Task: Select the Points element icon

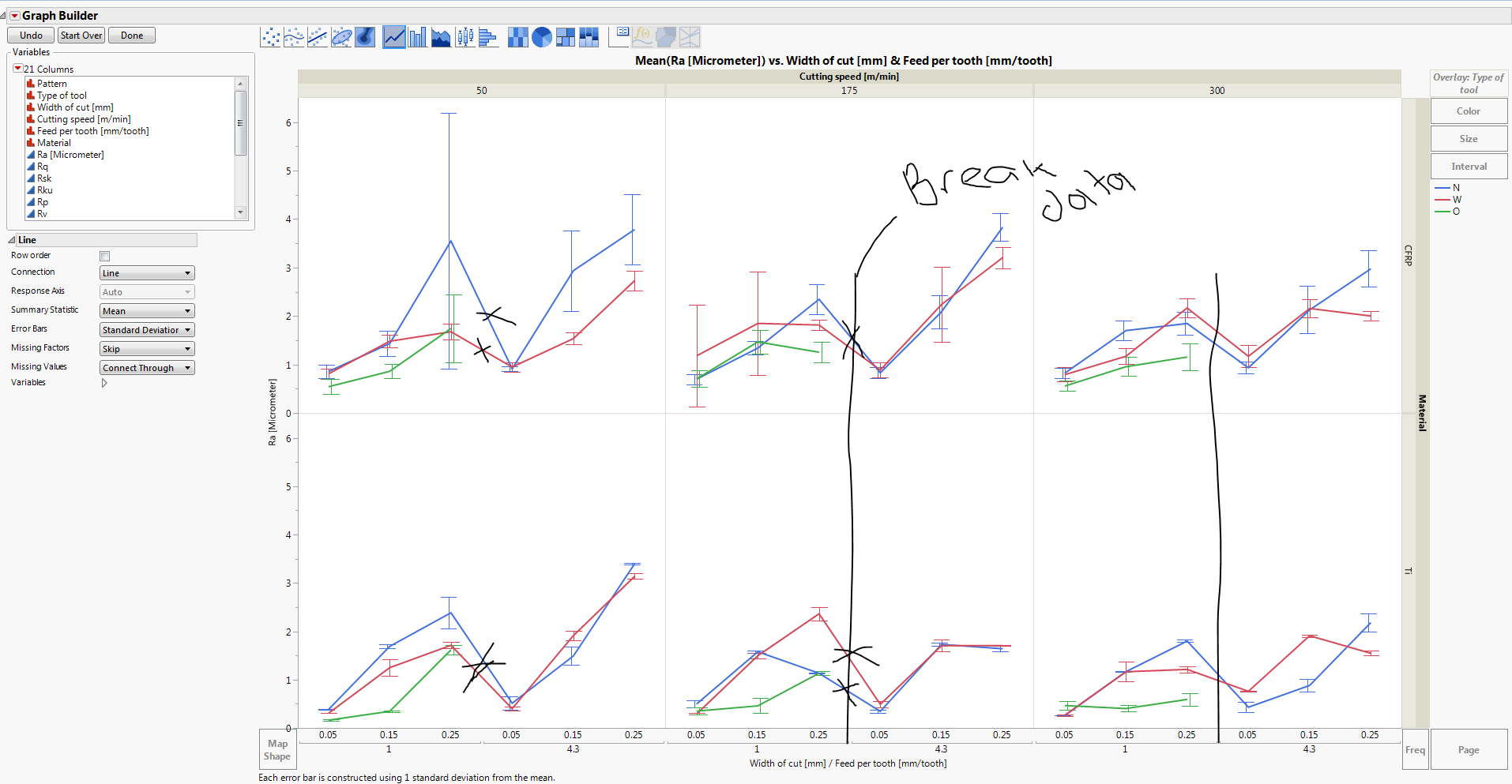Action: [270, 36]
